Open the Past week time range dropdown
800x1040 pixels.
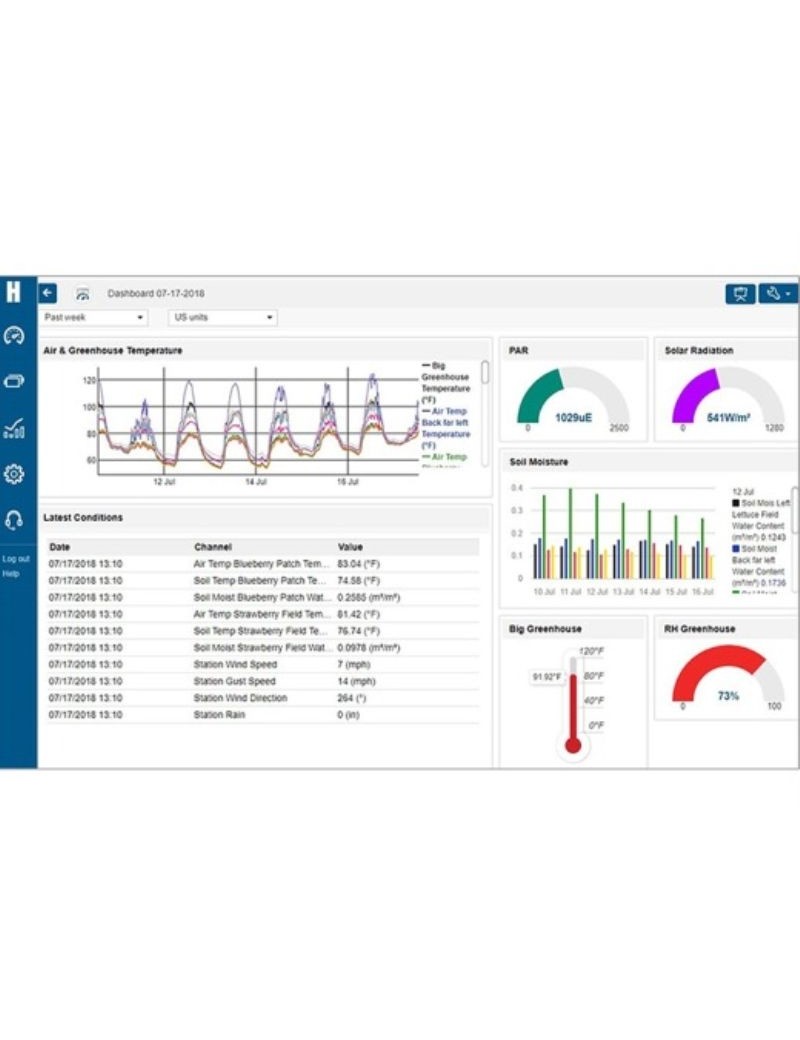[95, 318]
